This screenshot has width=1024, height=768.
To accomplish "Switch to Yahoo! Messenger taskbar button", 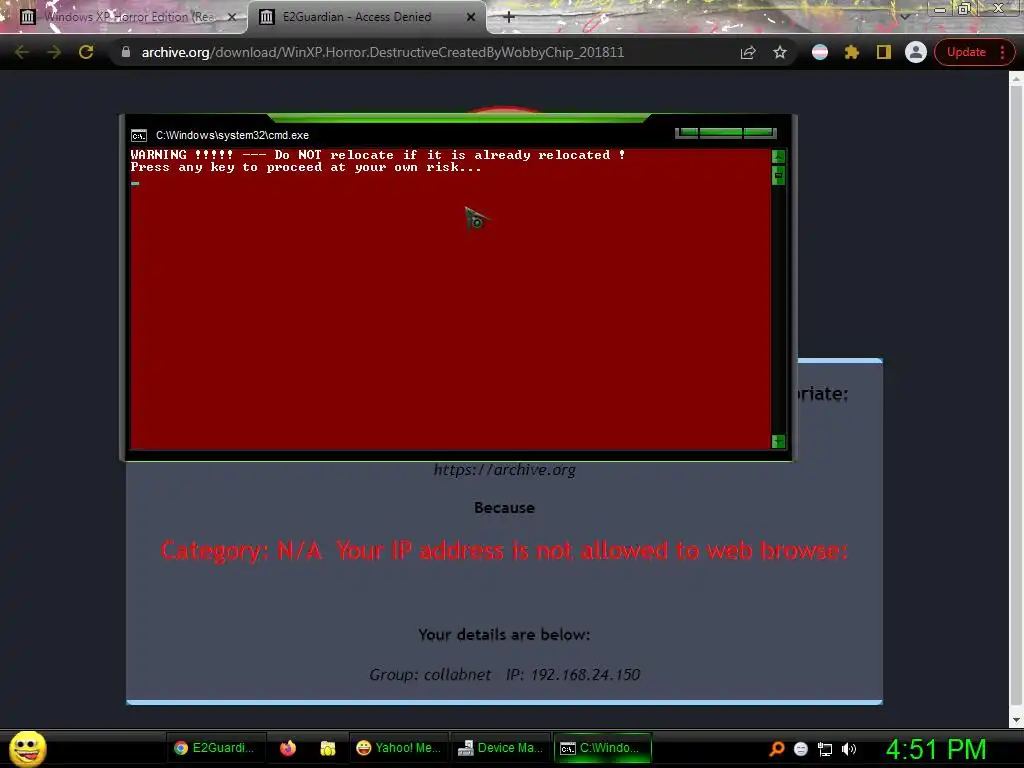I will (x=398, y=748).
